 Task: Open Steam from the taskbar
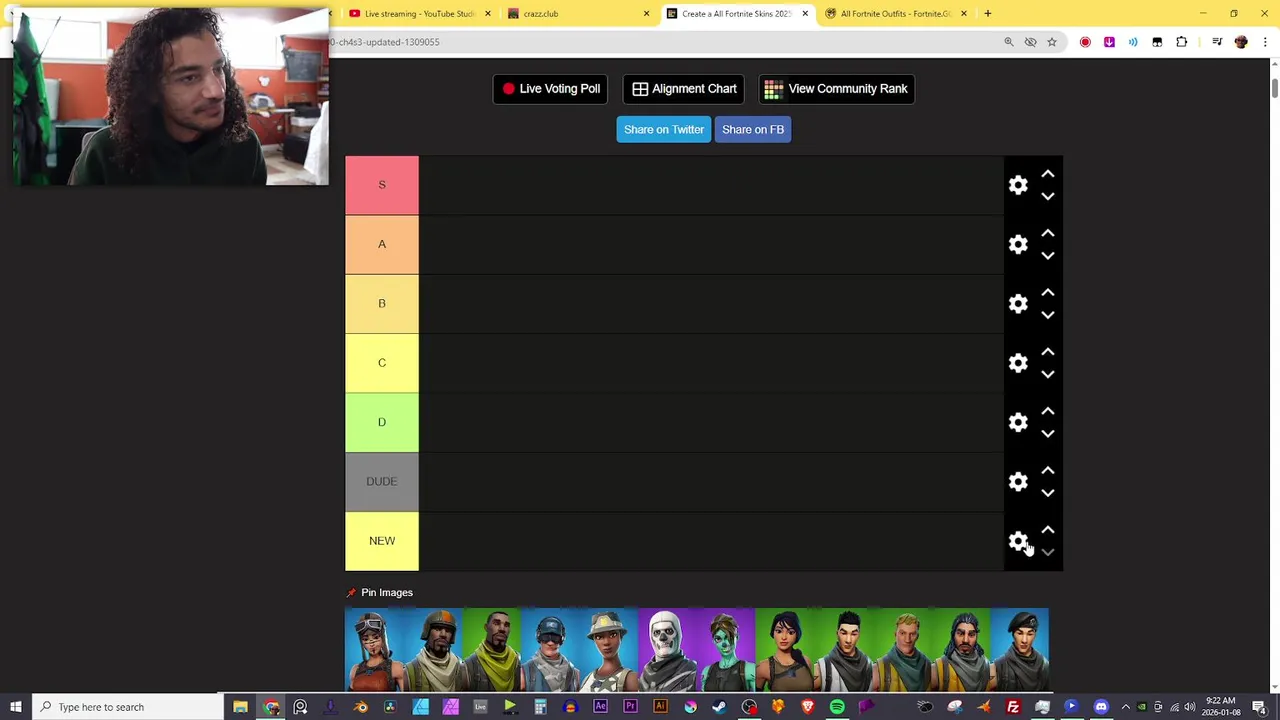[719, 707]
